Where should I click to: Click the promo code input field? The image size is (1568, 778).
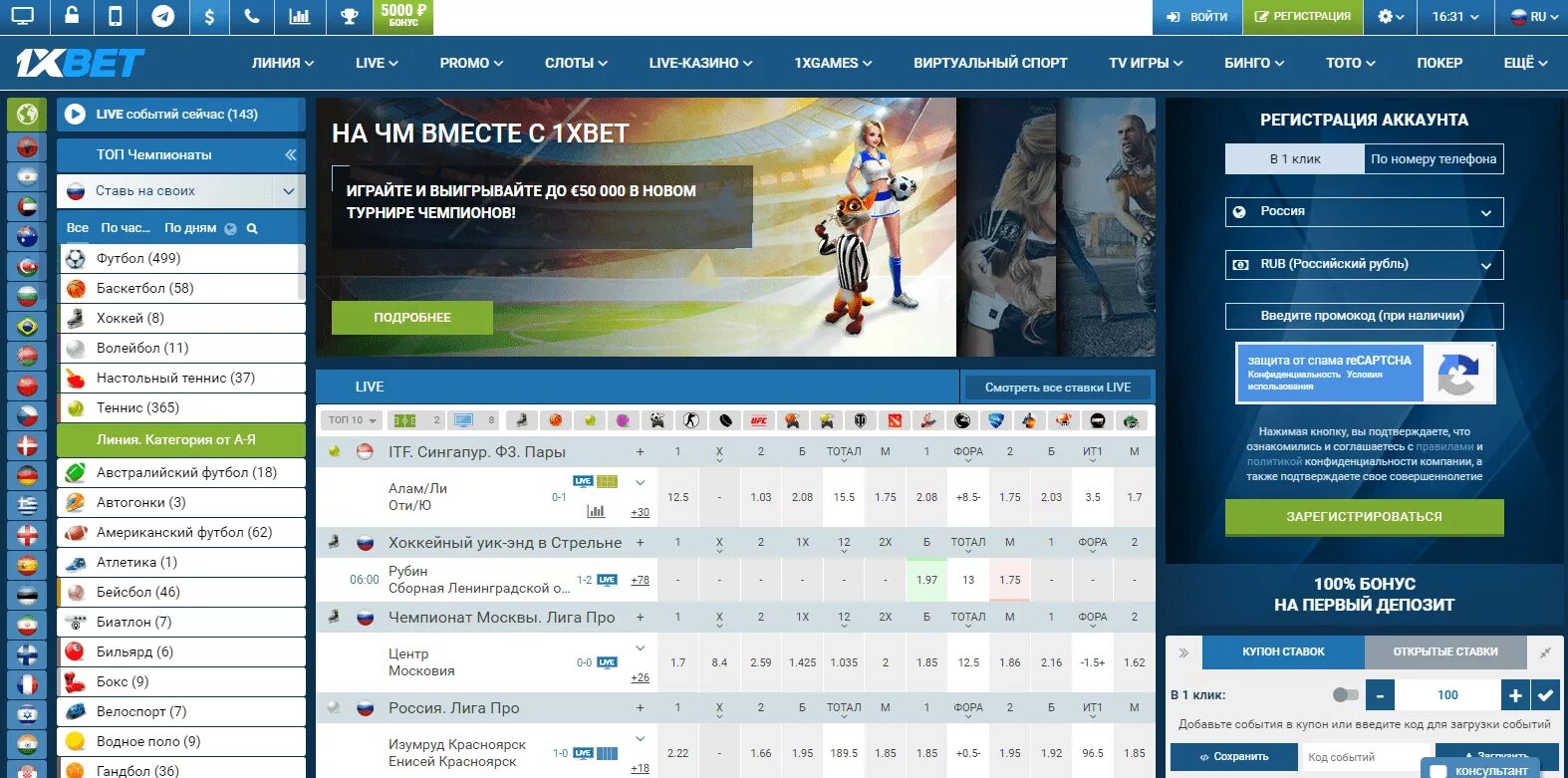[1364, 316]
